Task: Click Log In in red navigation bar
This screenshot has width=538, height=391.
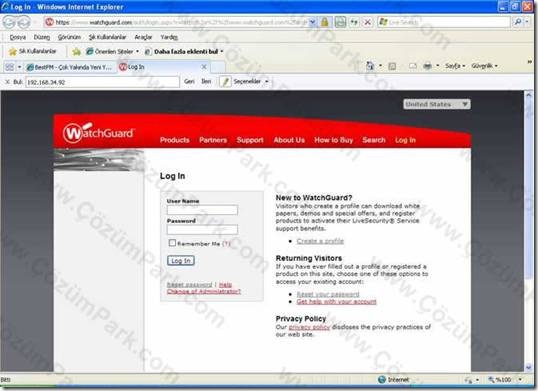Action: tap(405, 140)
